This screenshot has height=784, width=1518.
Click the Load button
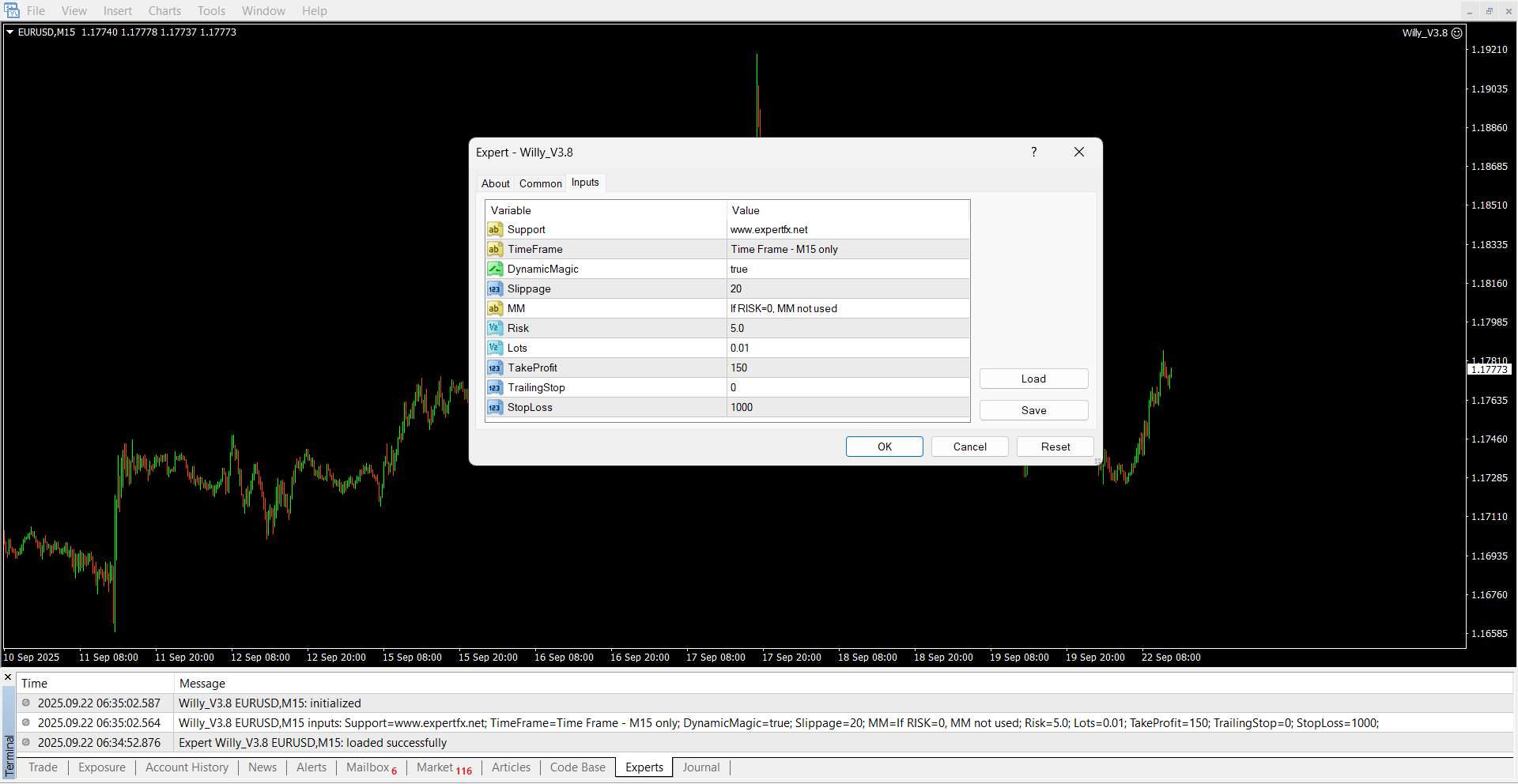(x=1033, y=379)
